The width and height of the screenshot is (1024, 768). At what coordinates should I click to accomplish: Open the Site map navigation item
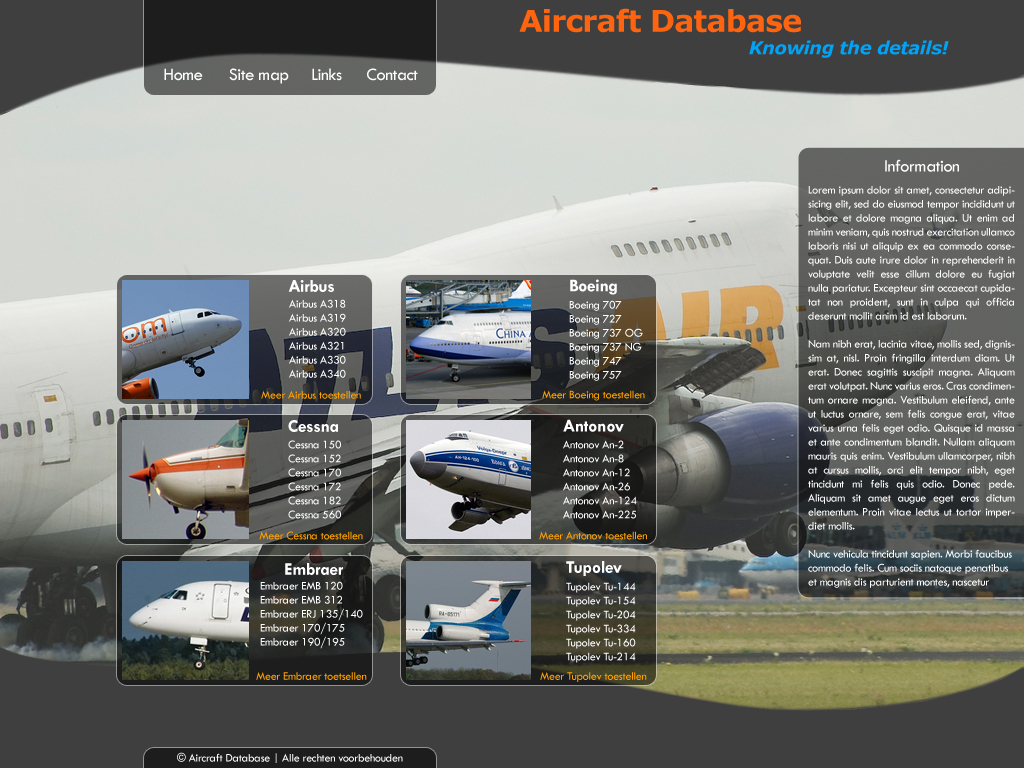coord(258,75)
